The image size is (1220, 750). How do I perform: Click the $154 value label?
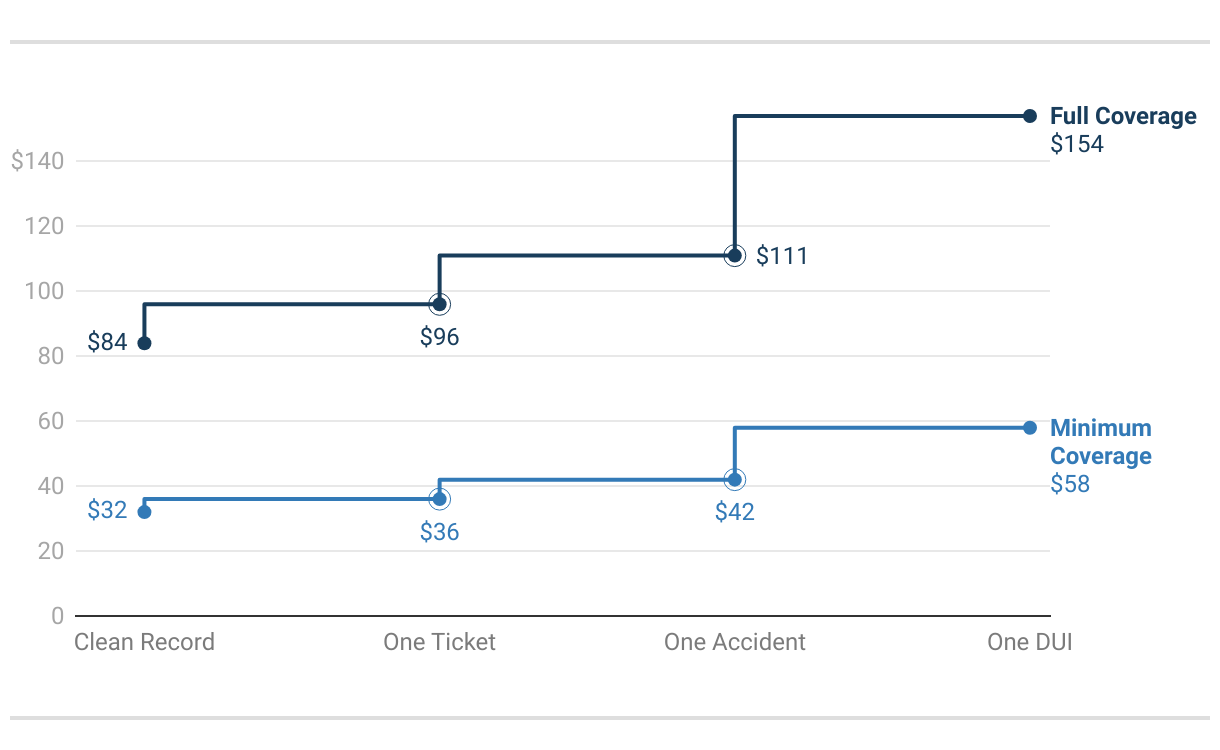click(1077, 144)
